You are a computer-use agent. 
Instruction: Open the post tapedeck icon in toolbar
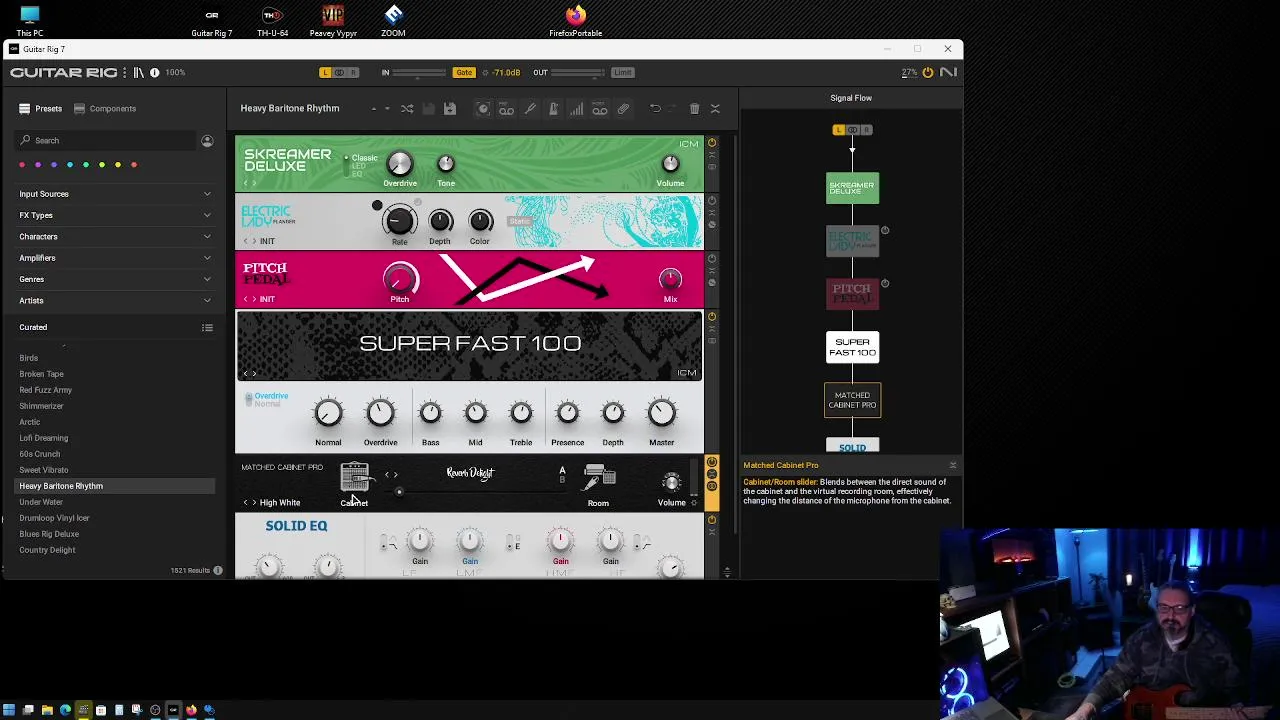[600, 109]
